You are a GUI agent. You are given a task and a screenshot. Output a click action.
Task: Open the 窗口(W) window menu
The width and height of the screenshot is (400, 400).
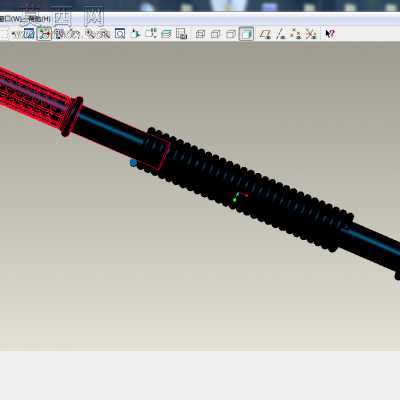coord(10,19)
